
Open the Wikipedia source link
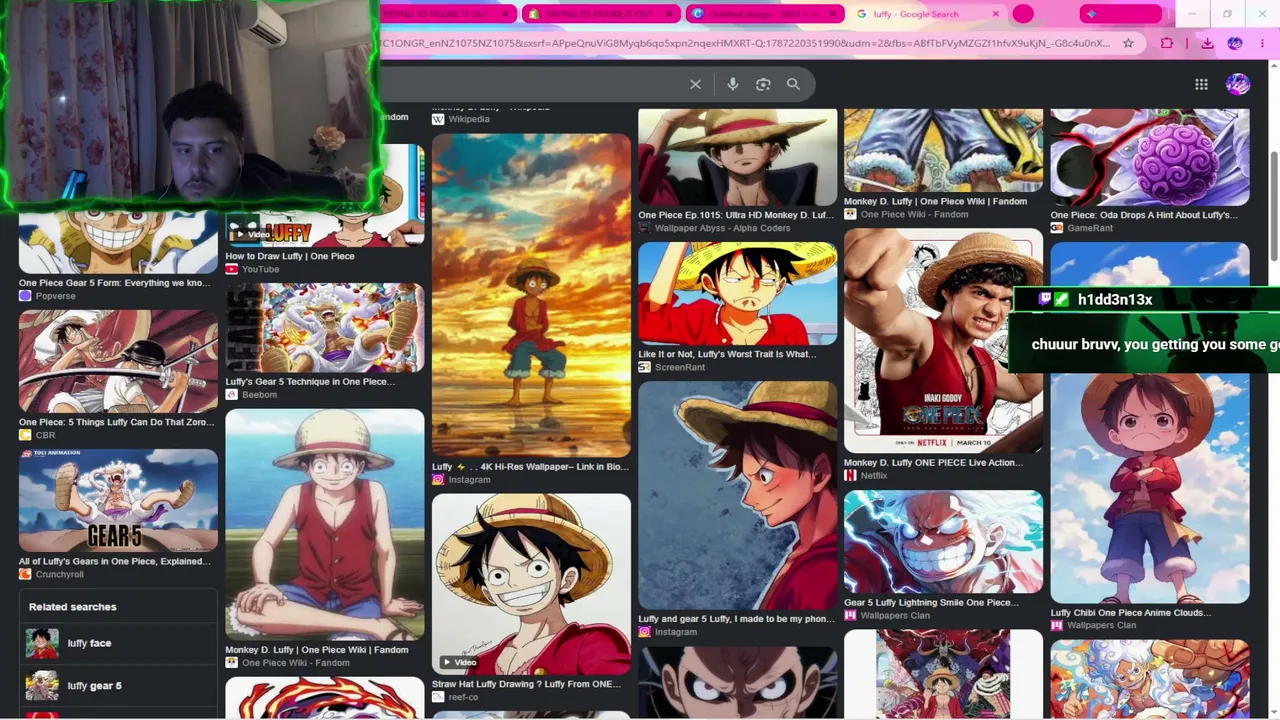click(x=461, y=119)
